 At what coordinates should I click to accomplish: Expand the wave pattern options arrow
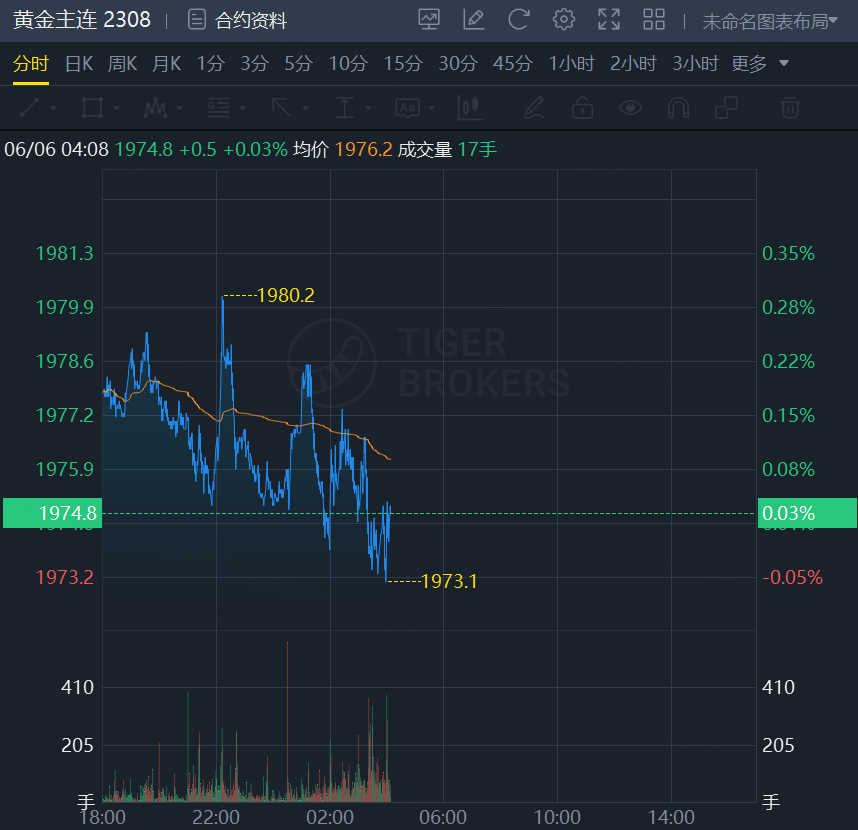(x=179, y=108)
